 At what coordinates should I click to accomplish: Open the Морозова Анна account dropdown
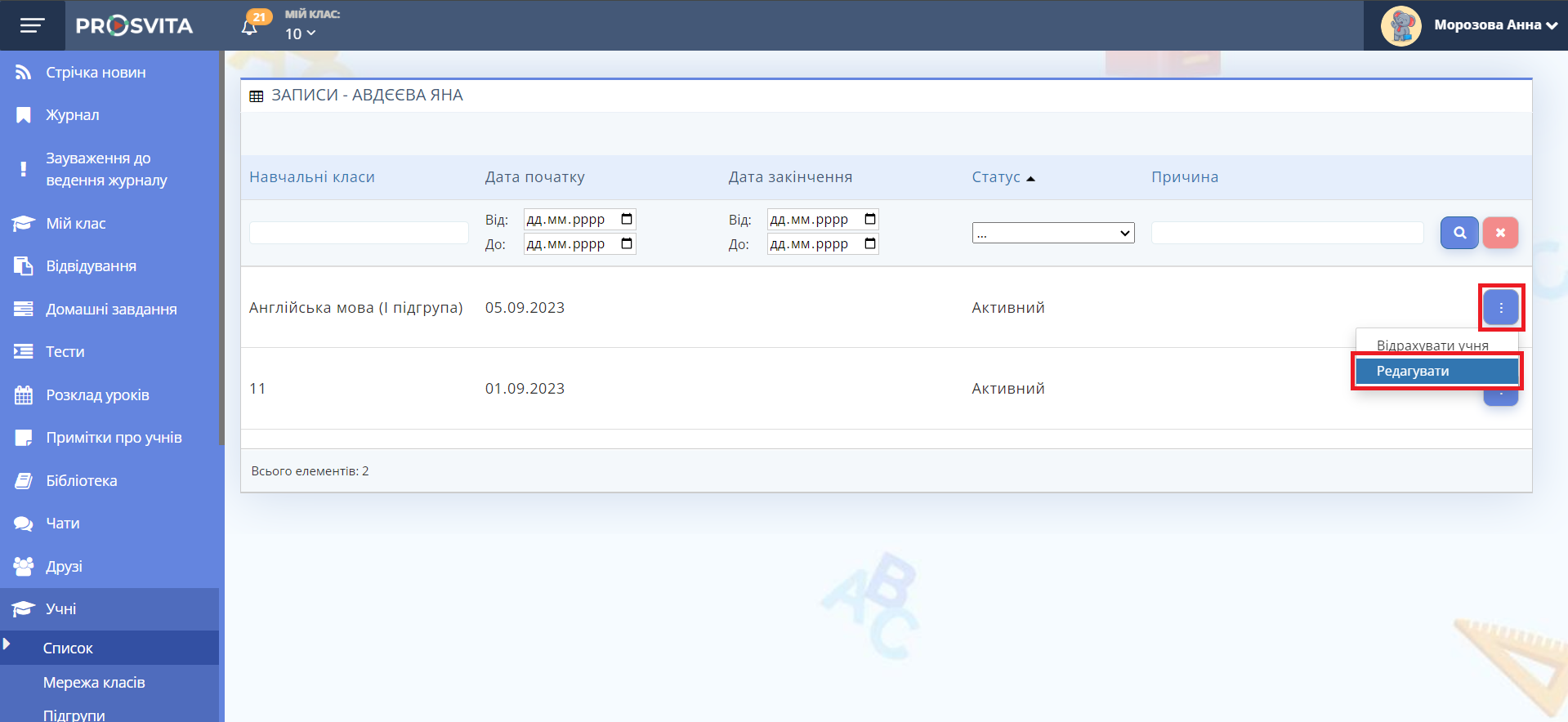pyautogui.click(x=1495, y=25)
